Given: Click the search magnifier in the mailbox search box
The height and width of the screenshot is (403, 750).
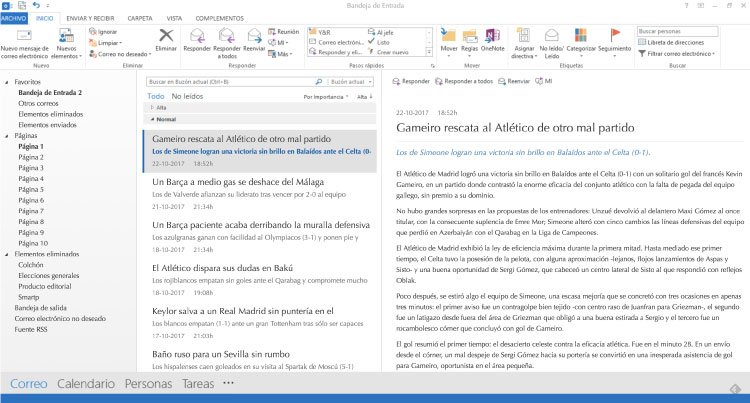Looking at the screenshot, I should pyautogui.click(x=319, y=82).
